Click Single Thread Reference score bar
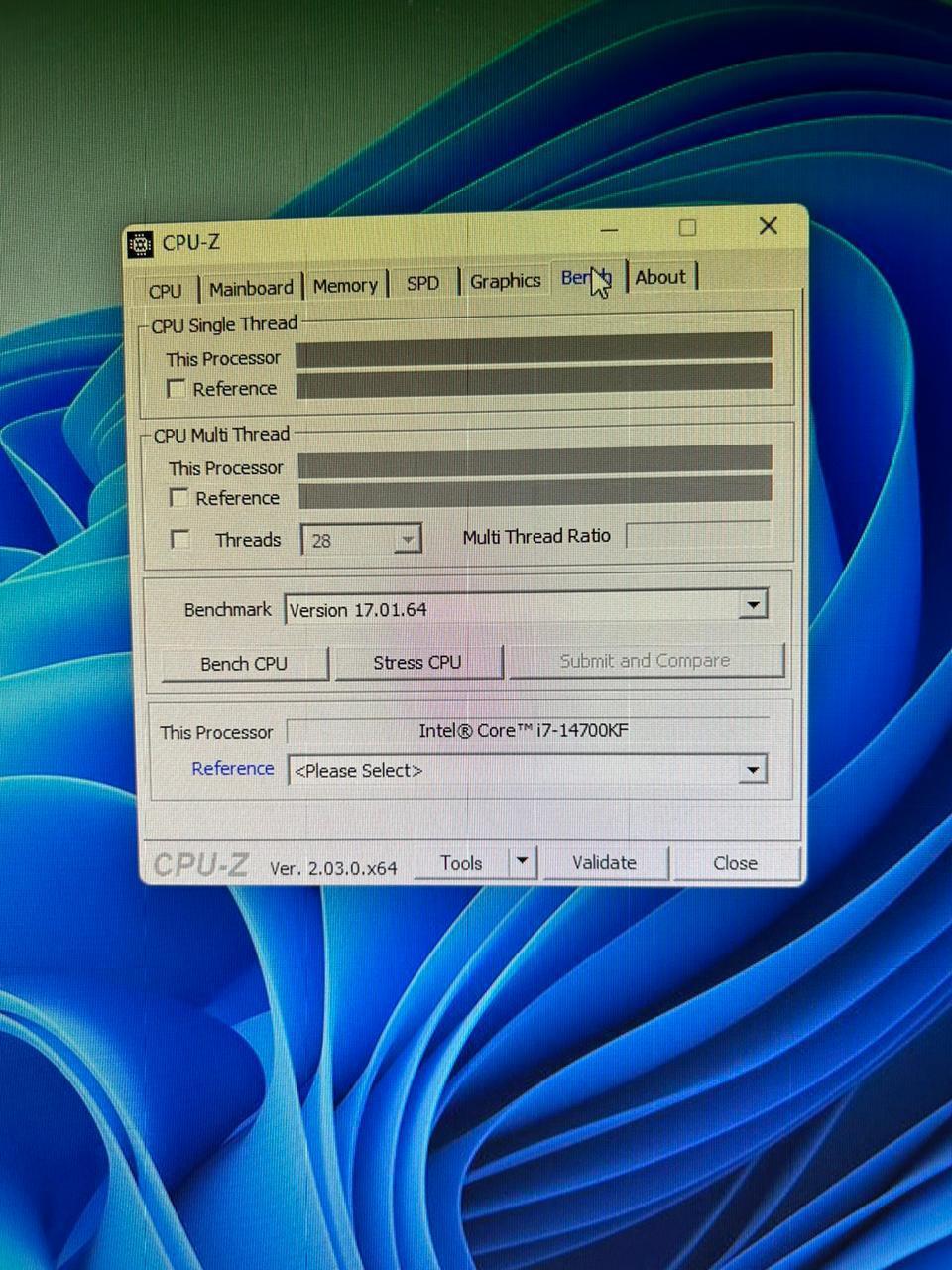This screenshot has width=952, height=1270. click(x=534, y=381)
